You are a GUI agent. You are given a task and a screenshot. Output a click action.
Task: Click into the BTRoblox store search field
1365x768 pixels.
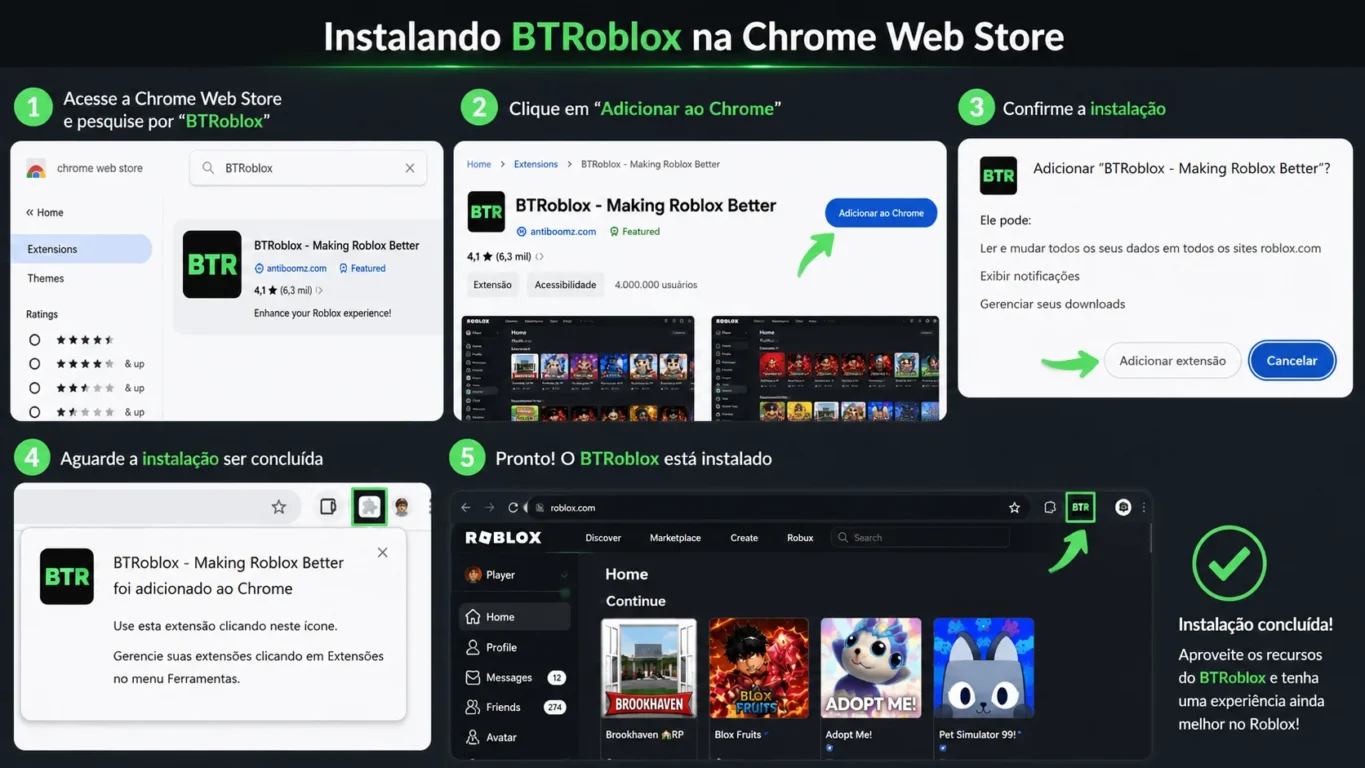coord(308,168)
